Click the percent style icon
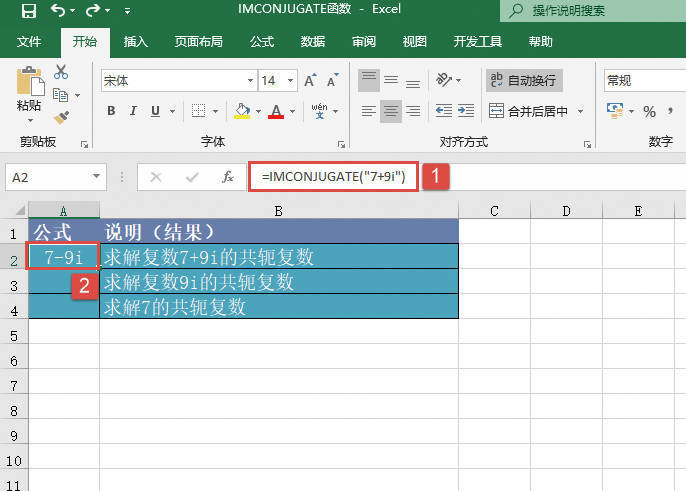 coord(649,111)
